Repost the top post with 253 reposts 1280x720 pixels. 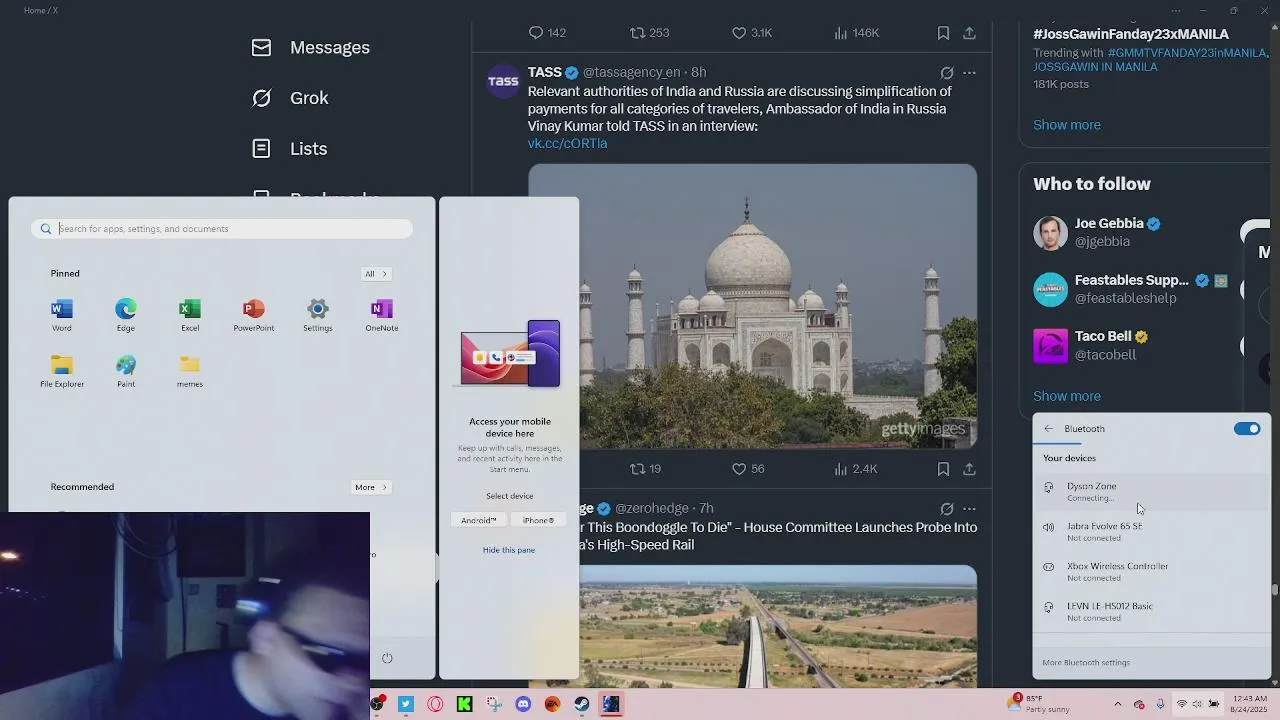649,33
